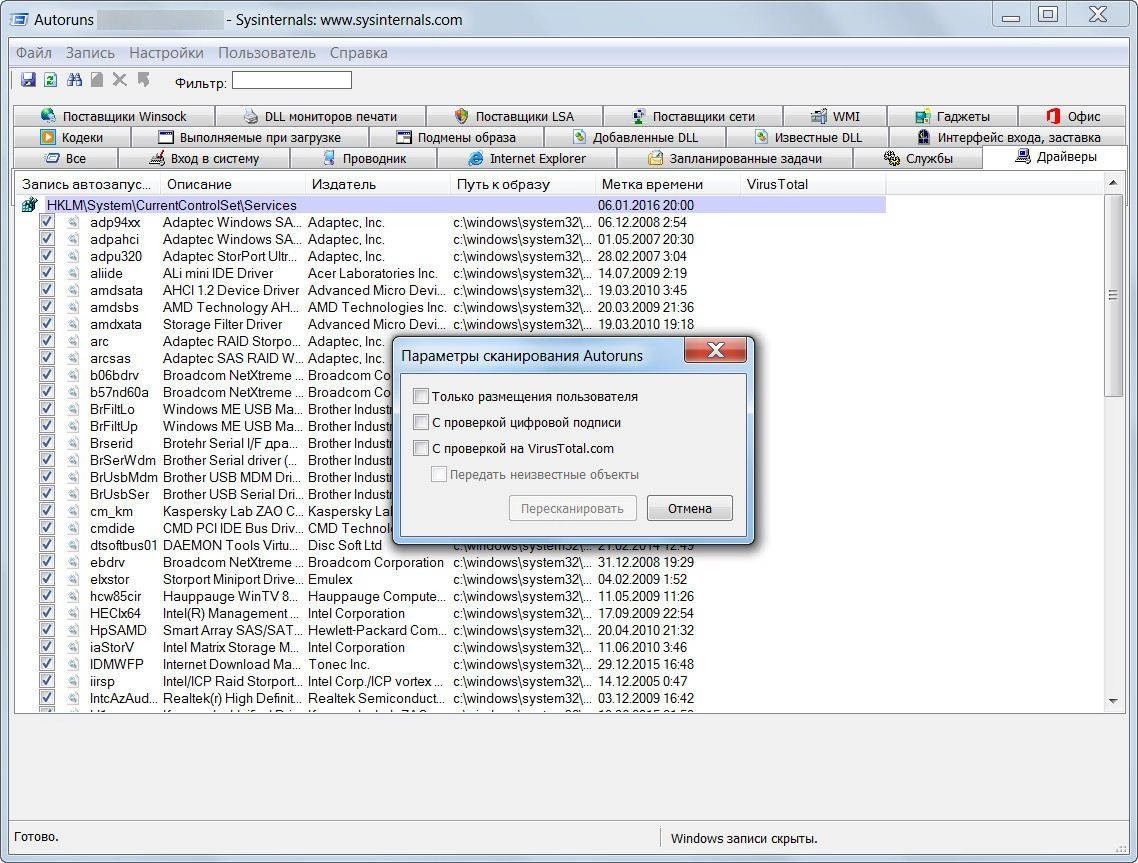Uncheck the aliide driver entry

[x=47, y=272]
